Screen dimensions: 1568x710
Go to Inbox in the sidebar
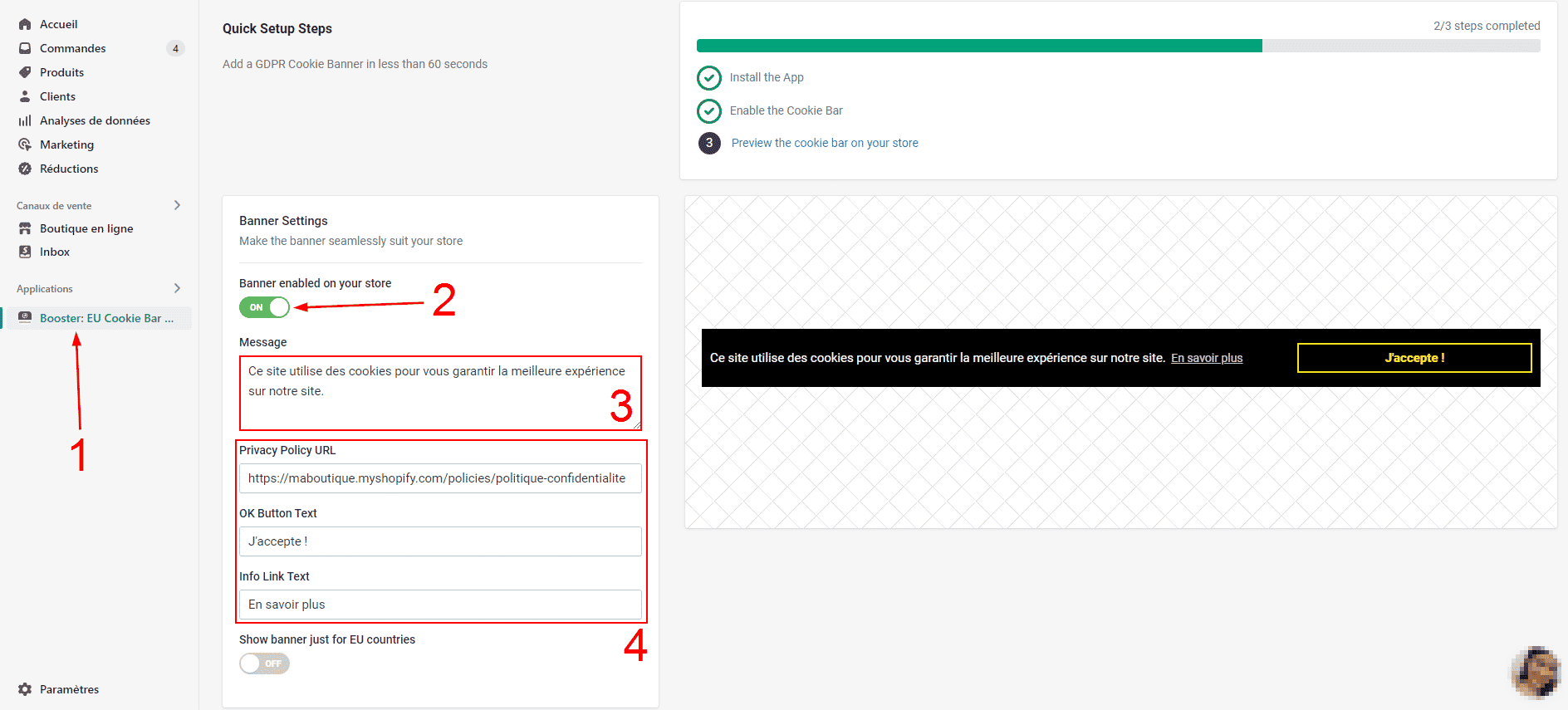tap(55, 252)
